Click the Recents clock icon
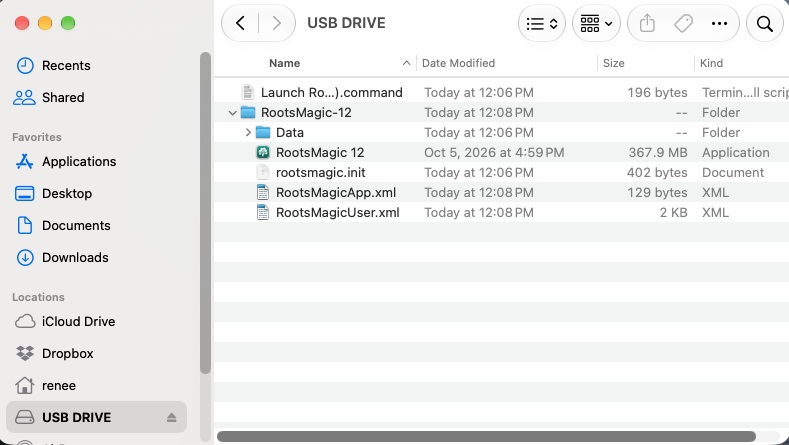The width and height of the screenshot is (789, 445). coord(25,65)
